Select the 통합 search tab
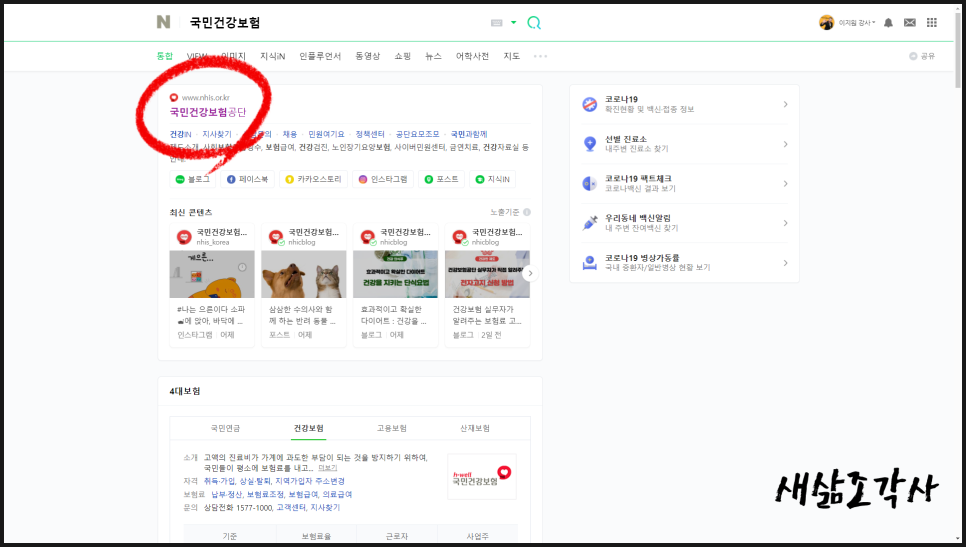Viewport: 966px width, 547px height. coord(164,56)
